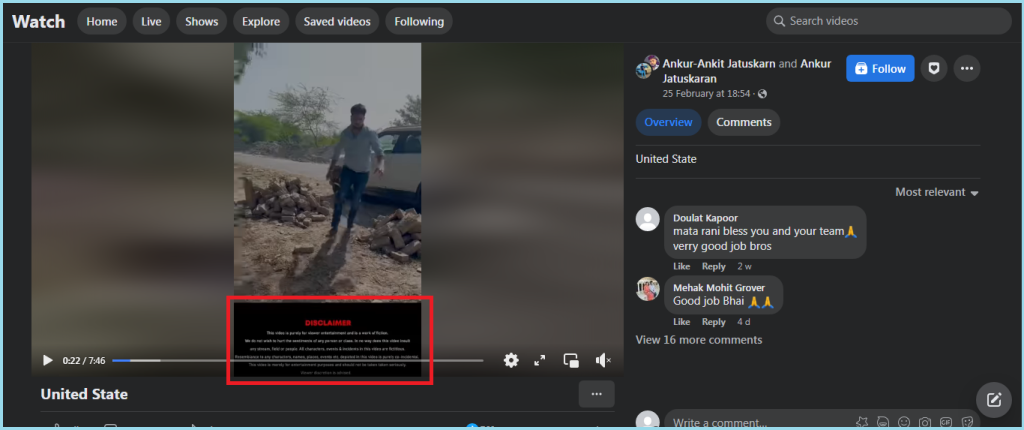The height and width of the screenshot is (430, 1024).
Task: Reply to Mehak Mohit Grover's comment
Action: click(713, 322)
